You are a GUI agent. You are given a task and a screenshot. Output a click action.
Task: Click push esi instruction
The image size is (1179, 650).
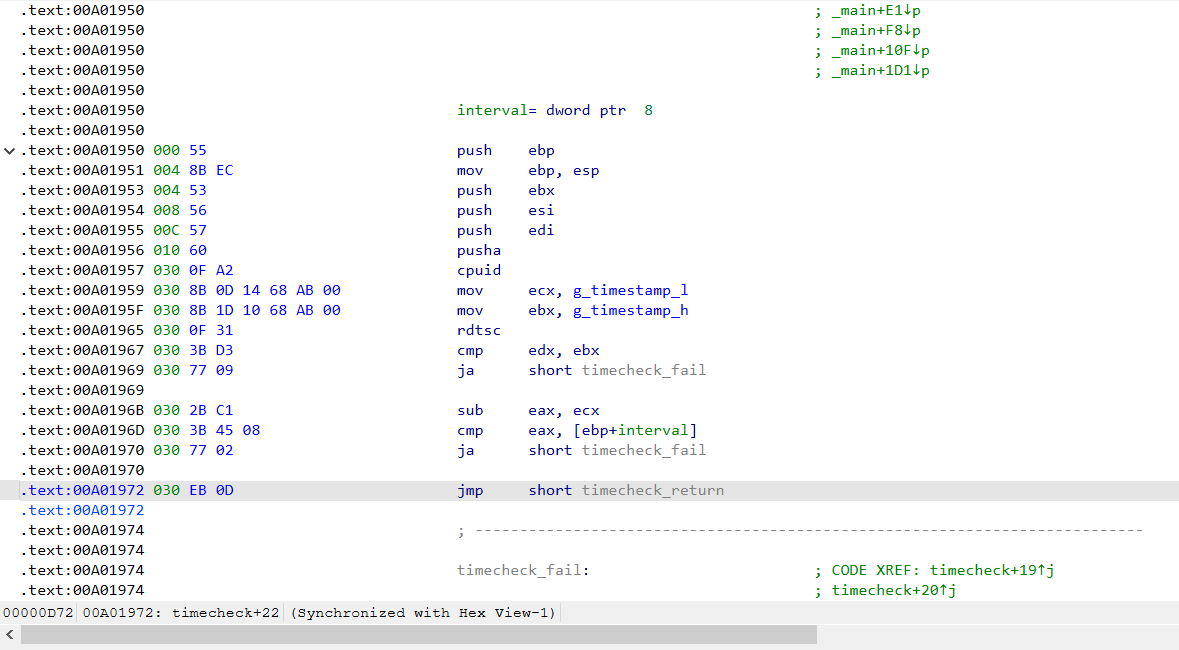pyautogui.click(x=505, y=211)
